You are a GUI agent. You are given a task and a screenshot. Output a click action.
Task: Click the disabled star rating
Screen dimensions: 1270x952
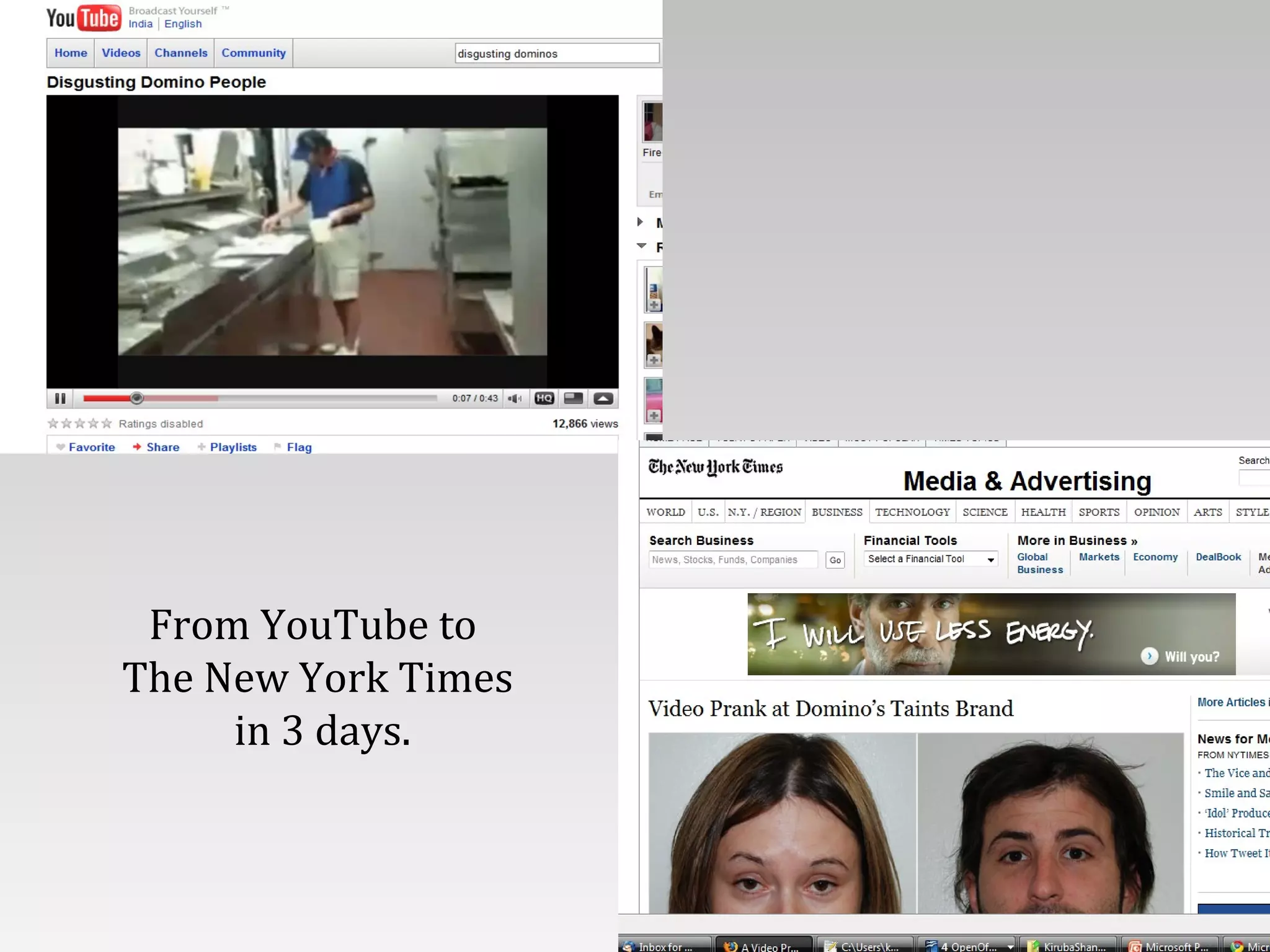79,423
